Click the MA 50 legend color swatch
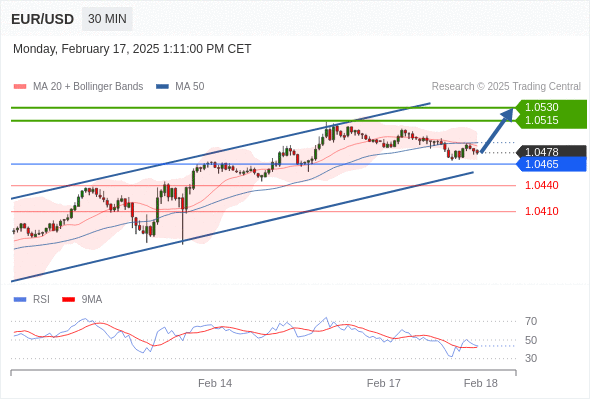The image size is (590, 400). coord(162,87)
